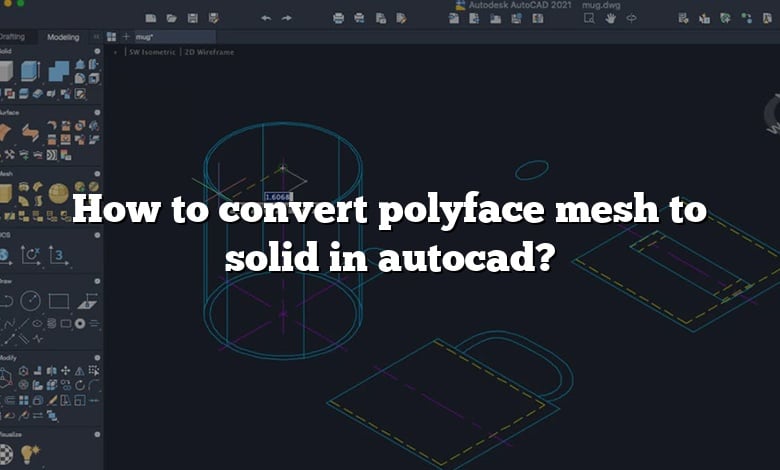Select the Orbit tool in top toolbar
This screenshot has height=470, width=780.
(x=631, y=18)
